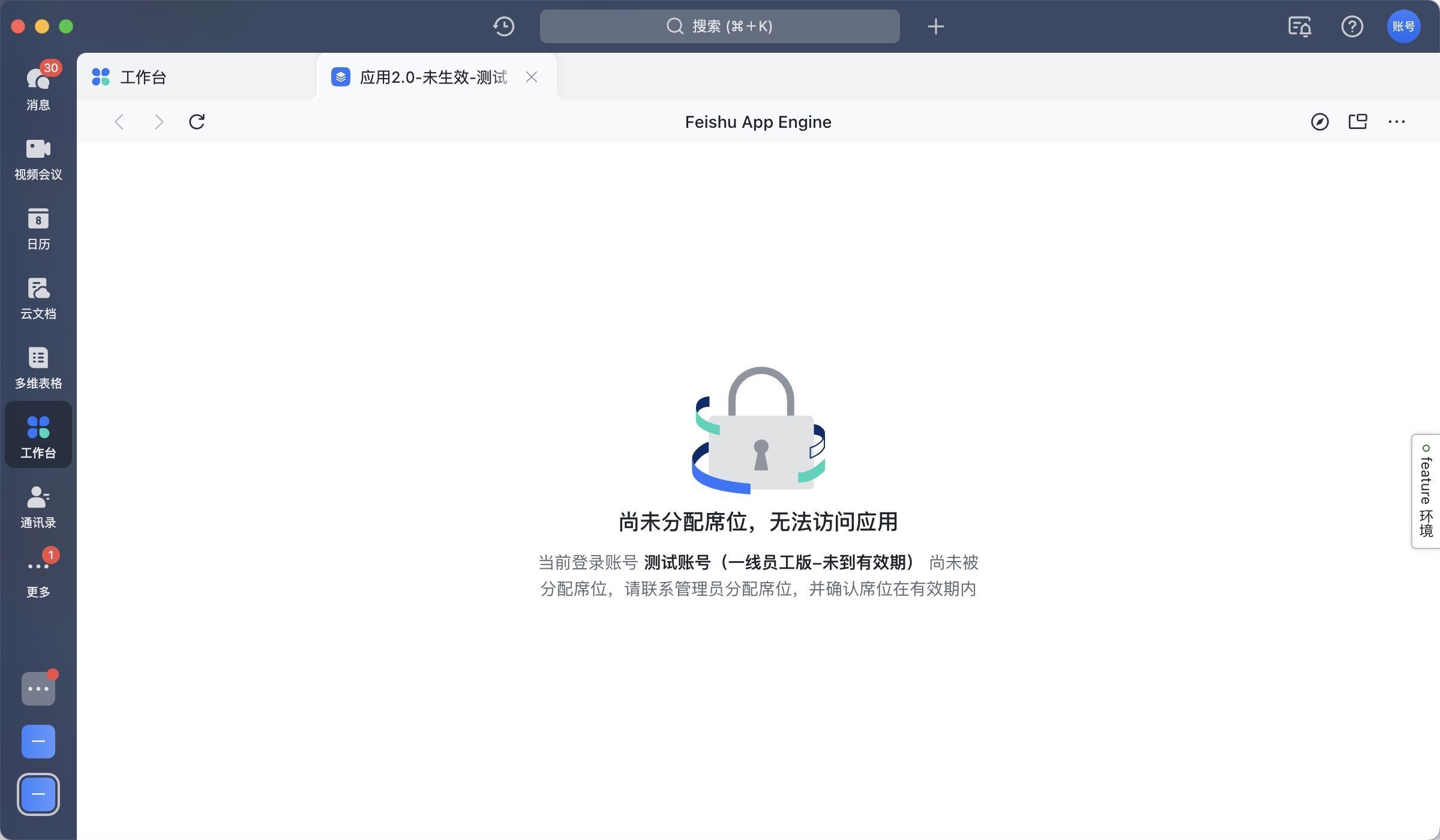Close the 应用2.0-未生效-测试 tab

point(531,77)
